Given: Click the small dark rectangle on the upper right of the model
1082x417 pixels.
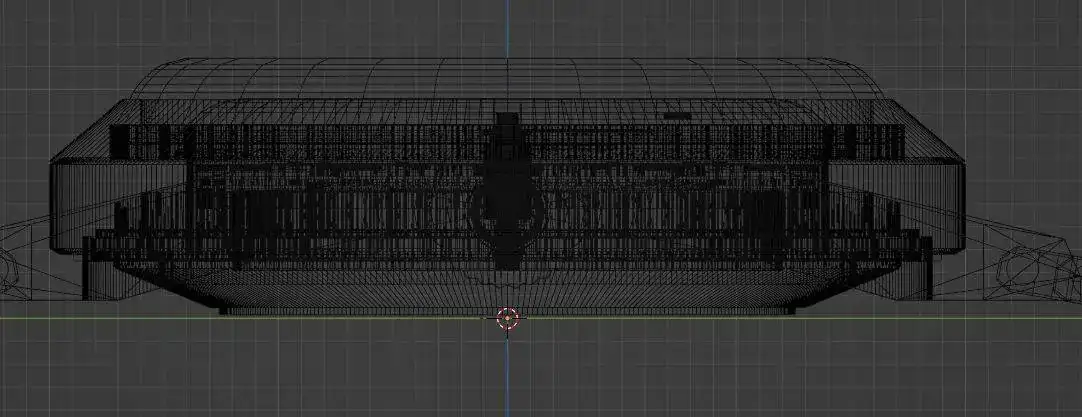Looking at the screenshot, I should (x=678, y=117).
